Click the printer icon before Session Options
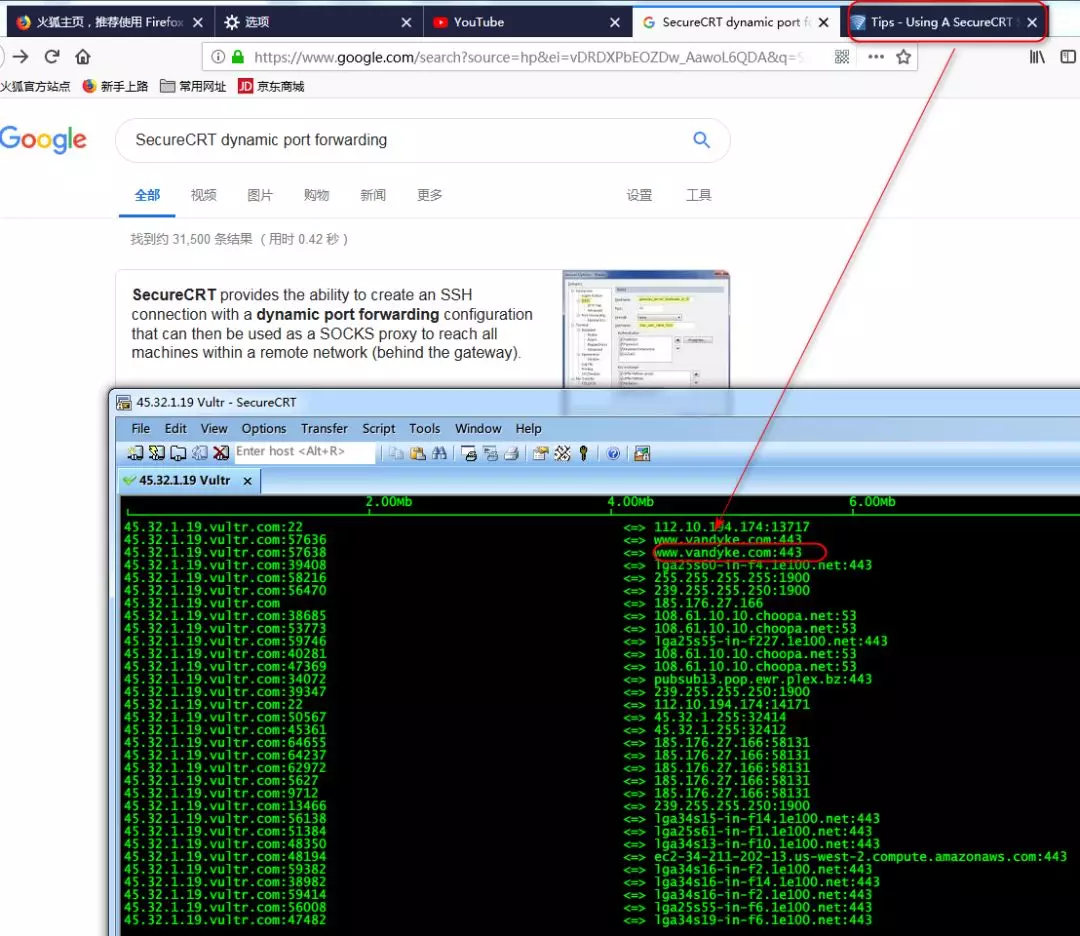The height and width of the screenshot is (936, 1080). pos(511,453)
